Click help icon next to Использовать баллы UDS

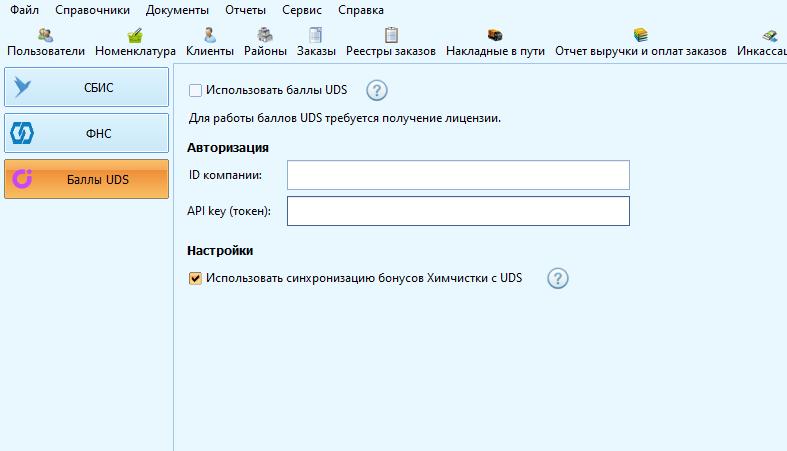376,91
